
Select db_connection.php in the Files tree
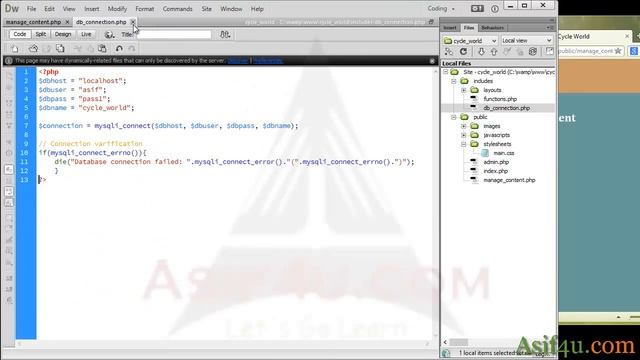click(507, 108)
